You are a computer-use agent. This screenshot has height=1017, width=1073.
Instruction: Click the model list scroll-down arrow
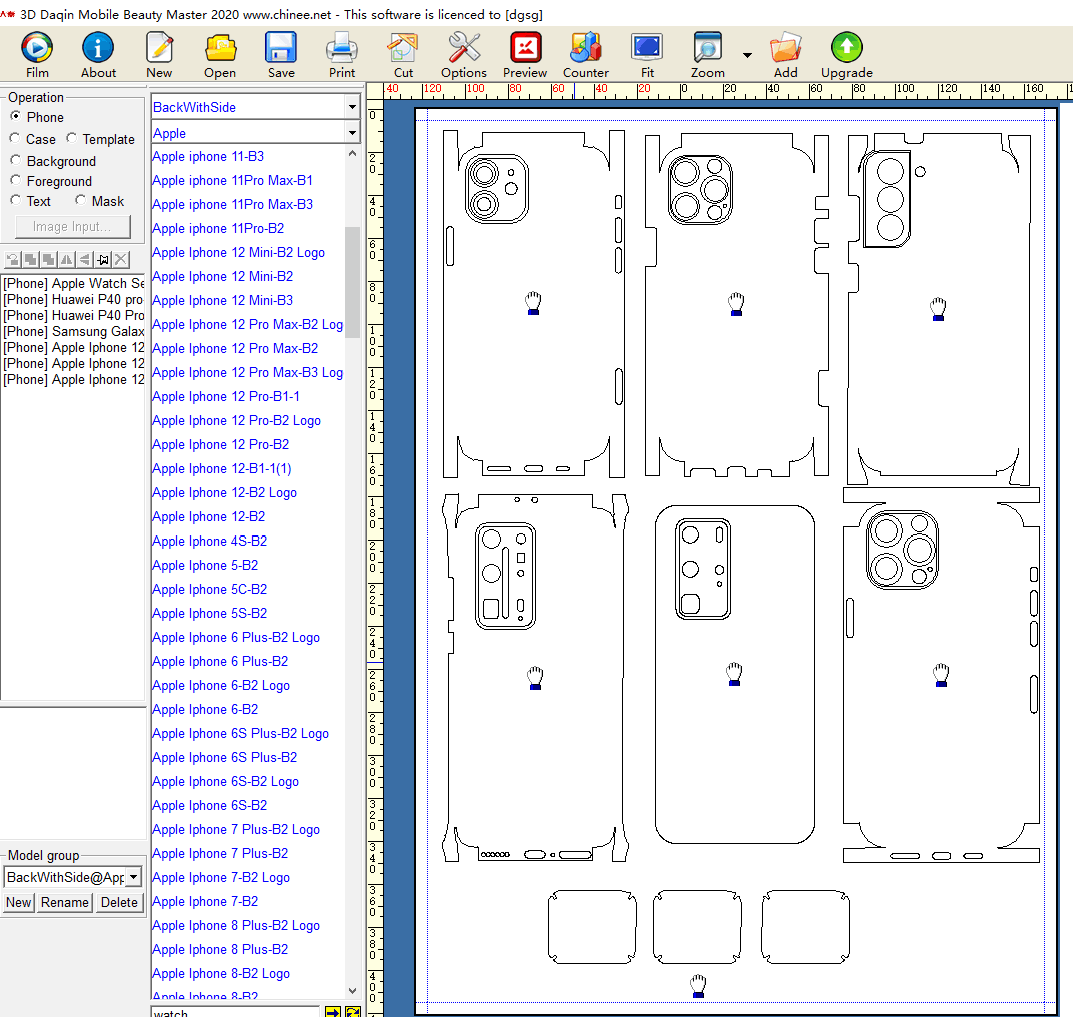(x=352, y=990)
